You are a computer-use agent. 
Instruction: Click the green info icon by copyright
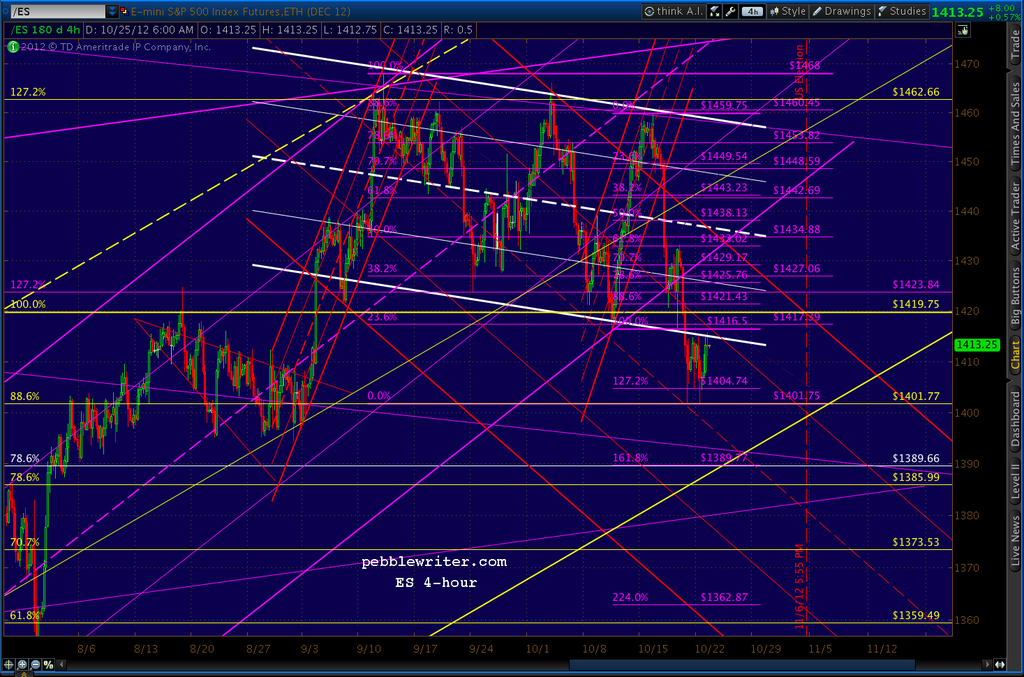(x=12, y=46)
